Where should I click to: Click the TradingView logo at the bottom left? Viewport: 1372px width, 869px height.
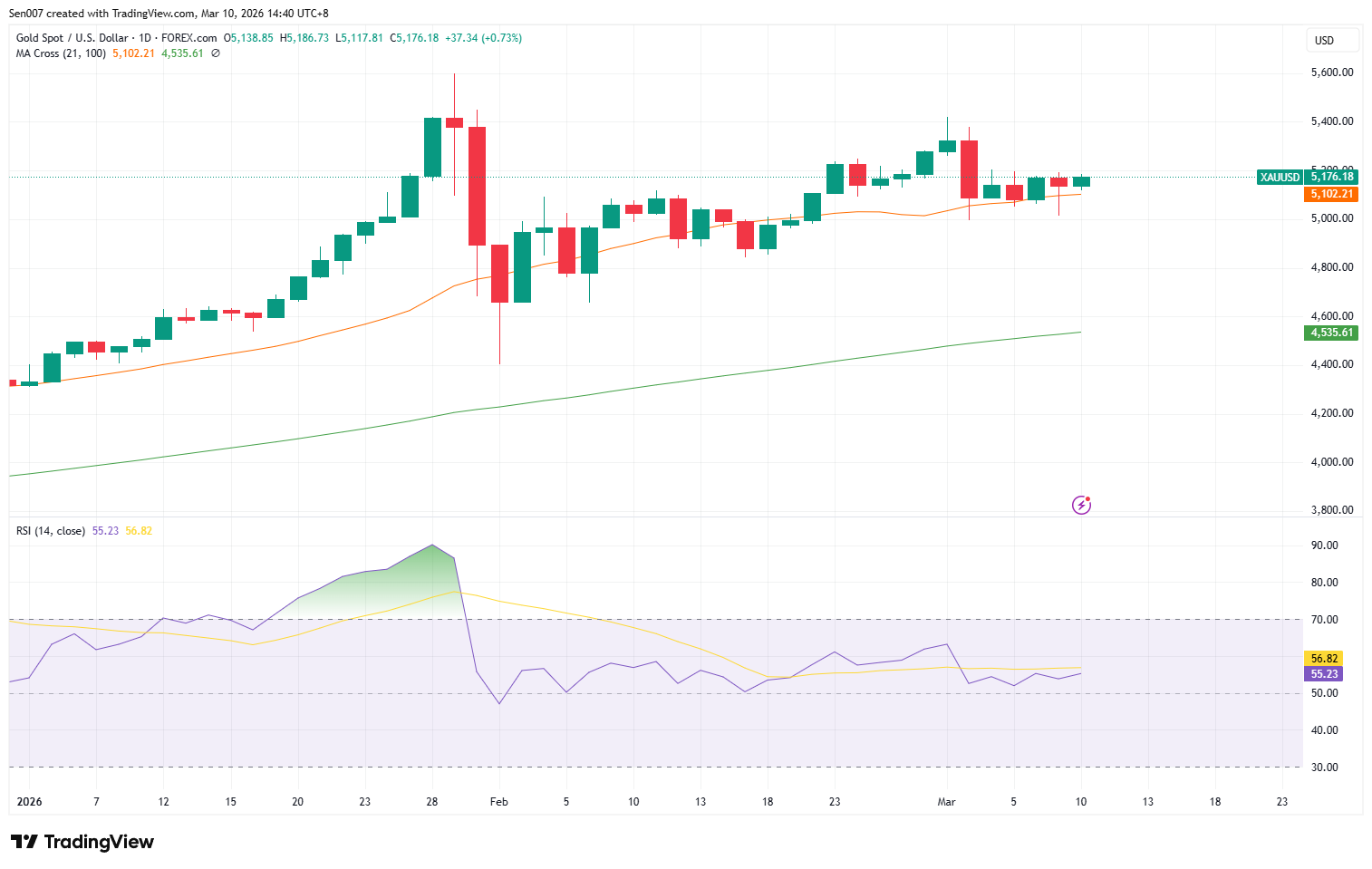click(82, 842)
